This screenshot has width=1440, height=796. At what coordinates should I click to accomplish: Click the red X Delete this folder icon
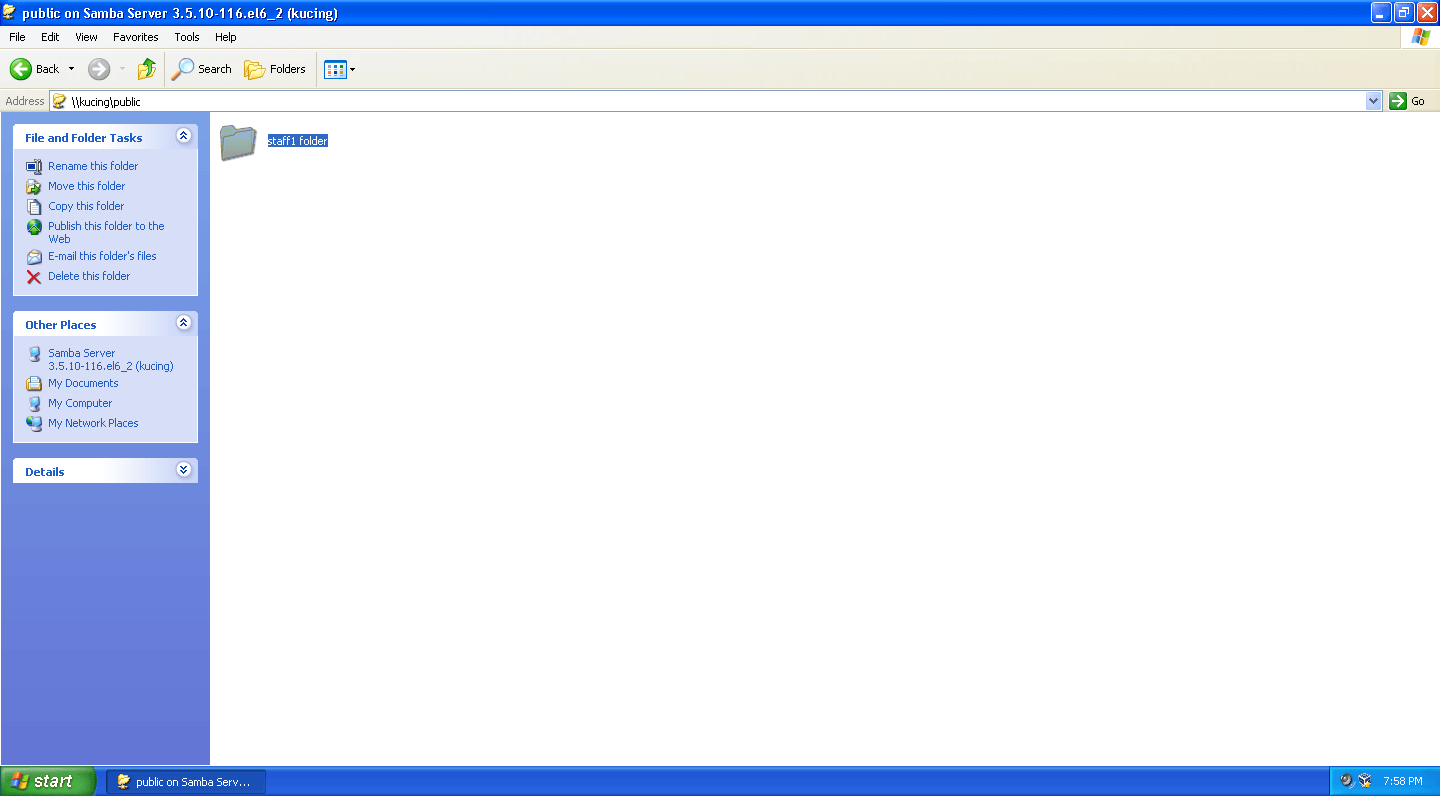tap(34, 277)
